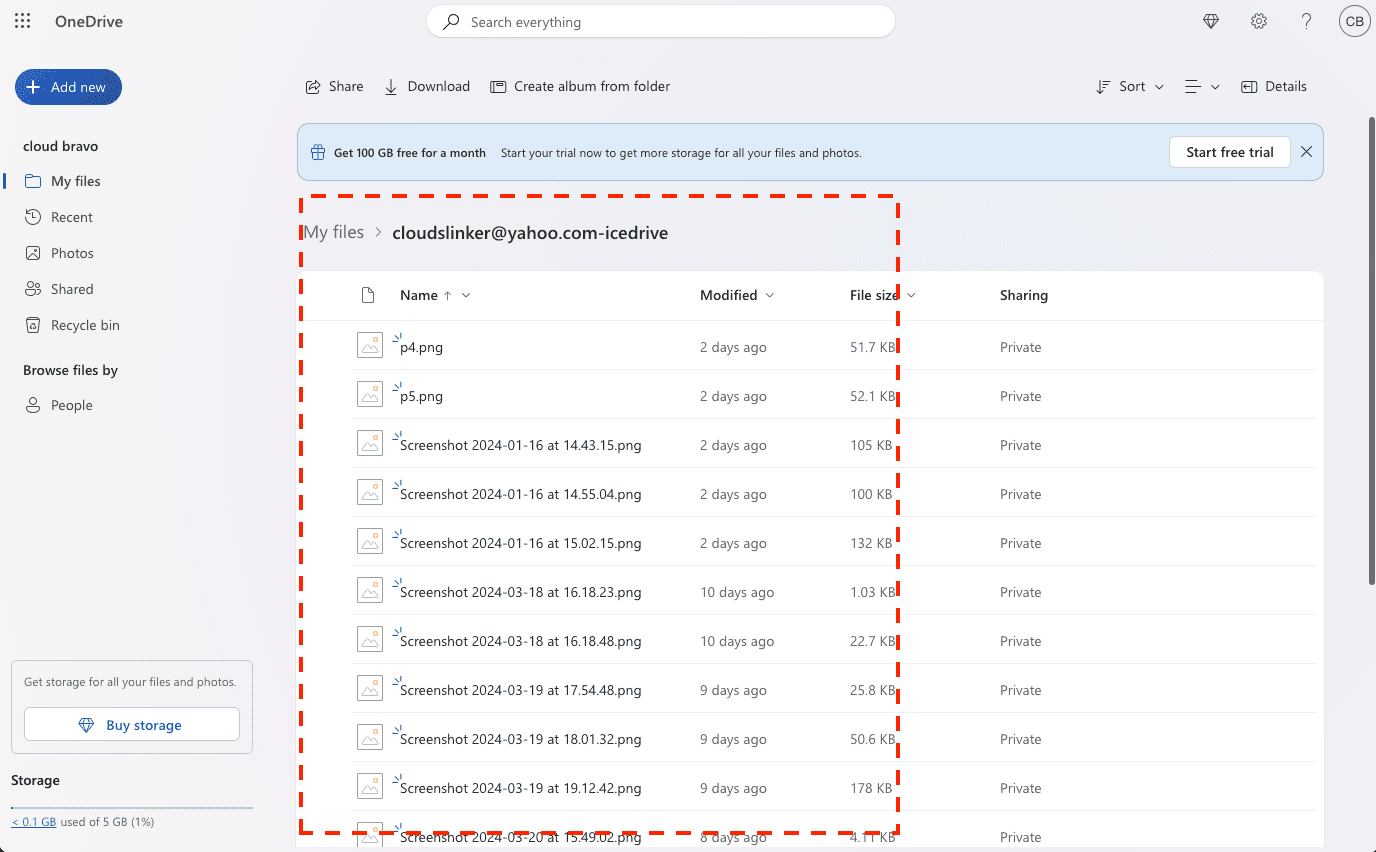
Task: Click the image icon for p5.png
Action: (x=370, y=394)
